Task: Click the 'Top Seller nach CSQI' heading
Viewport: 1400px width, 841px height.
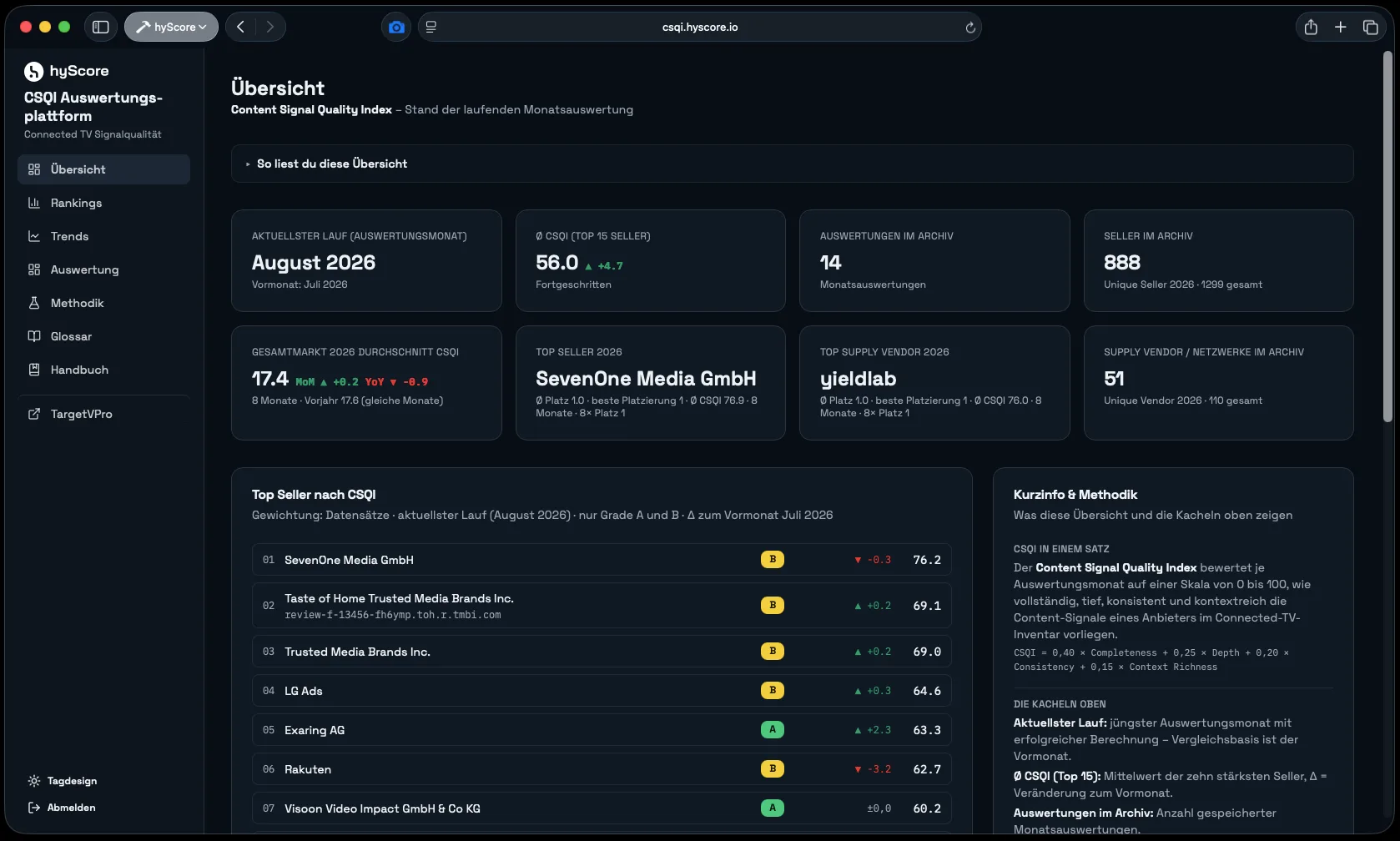Action: (x=314, y=495)
